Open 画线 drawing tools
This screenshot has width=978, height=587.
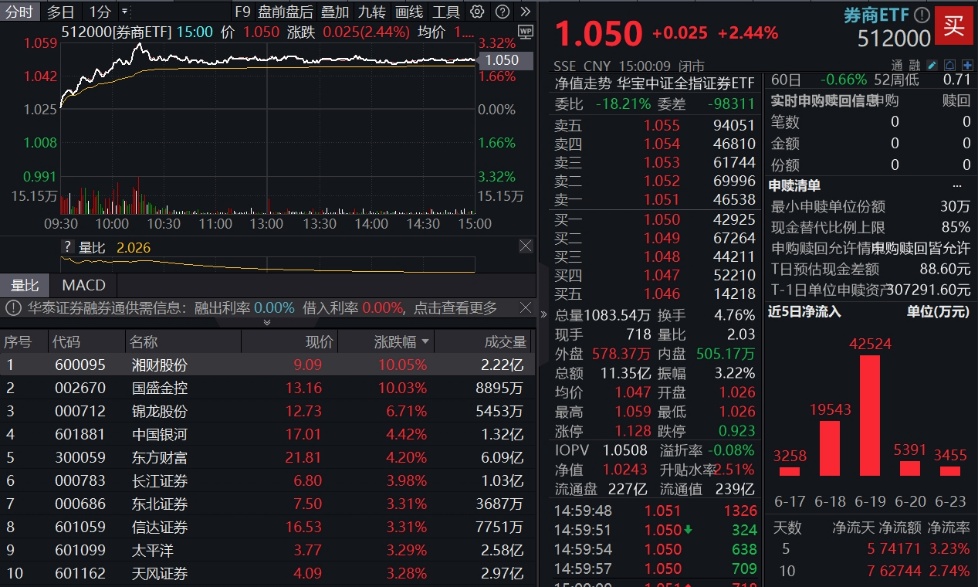pyautogui.click(x=409, y=12)
